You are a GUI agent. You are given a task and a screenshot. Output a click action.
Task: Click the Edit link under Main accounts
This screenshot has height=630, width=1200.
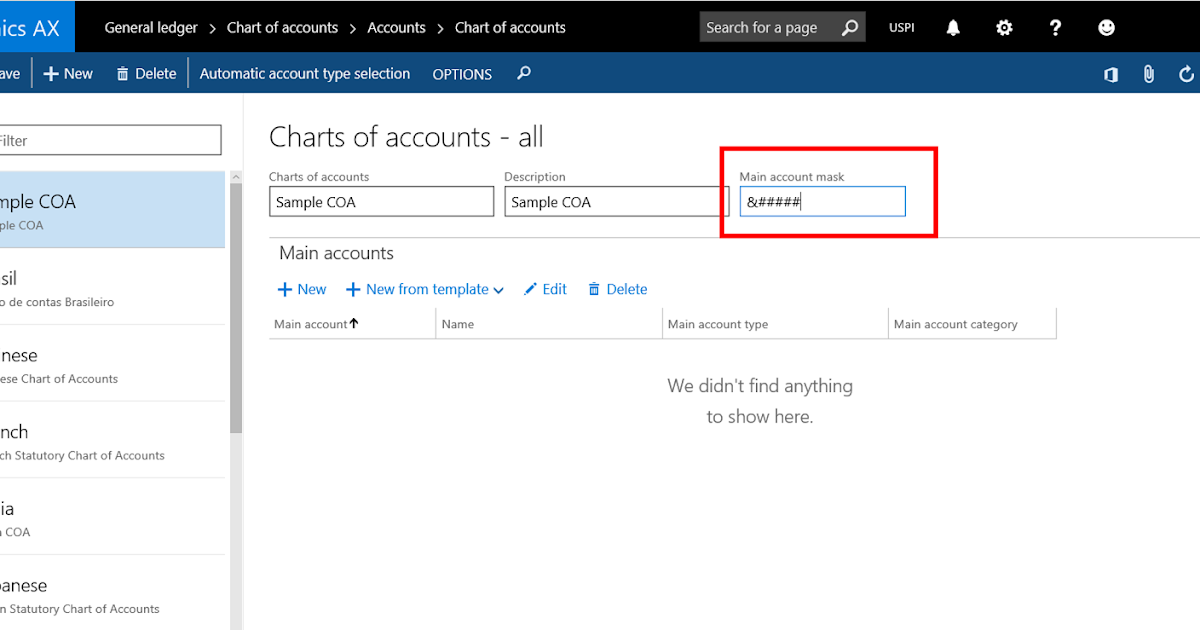545,289
